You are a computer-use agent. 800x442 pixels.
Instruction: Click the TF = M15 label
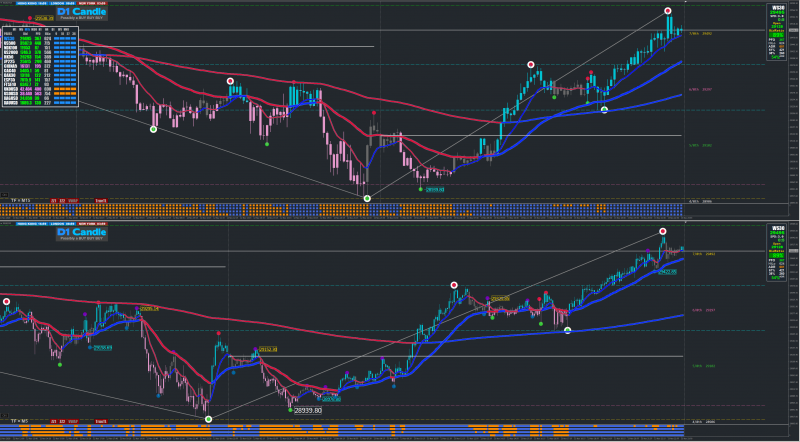pos(20,201)
